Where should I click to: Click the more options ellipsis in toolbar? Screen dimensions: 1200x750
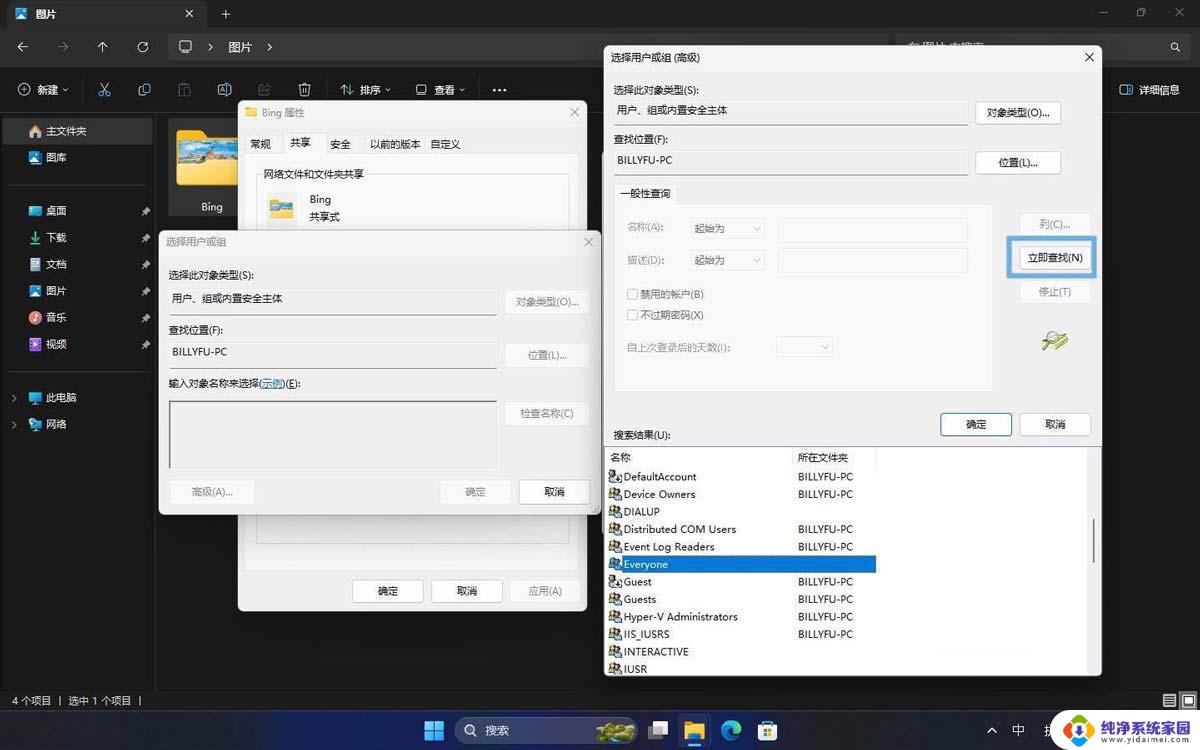(x=500, y=90)
